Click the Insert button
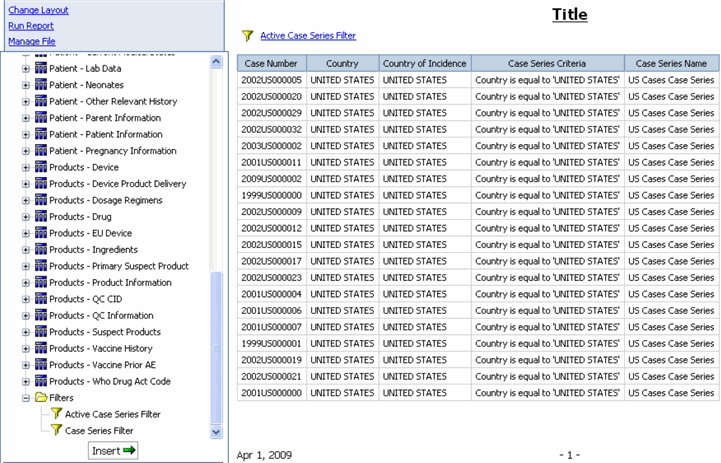Image resolution: width=721 pixels, height=463 pixels. click(113, 451)
